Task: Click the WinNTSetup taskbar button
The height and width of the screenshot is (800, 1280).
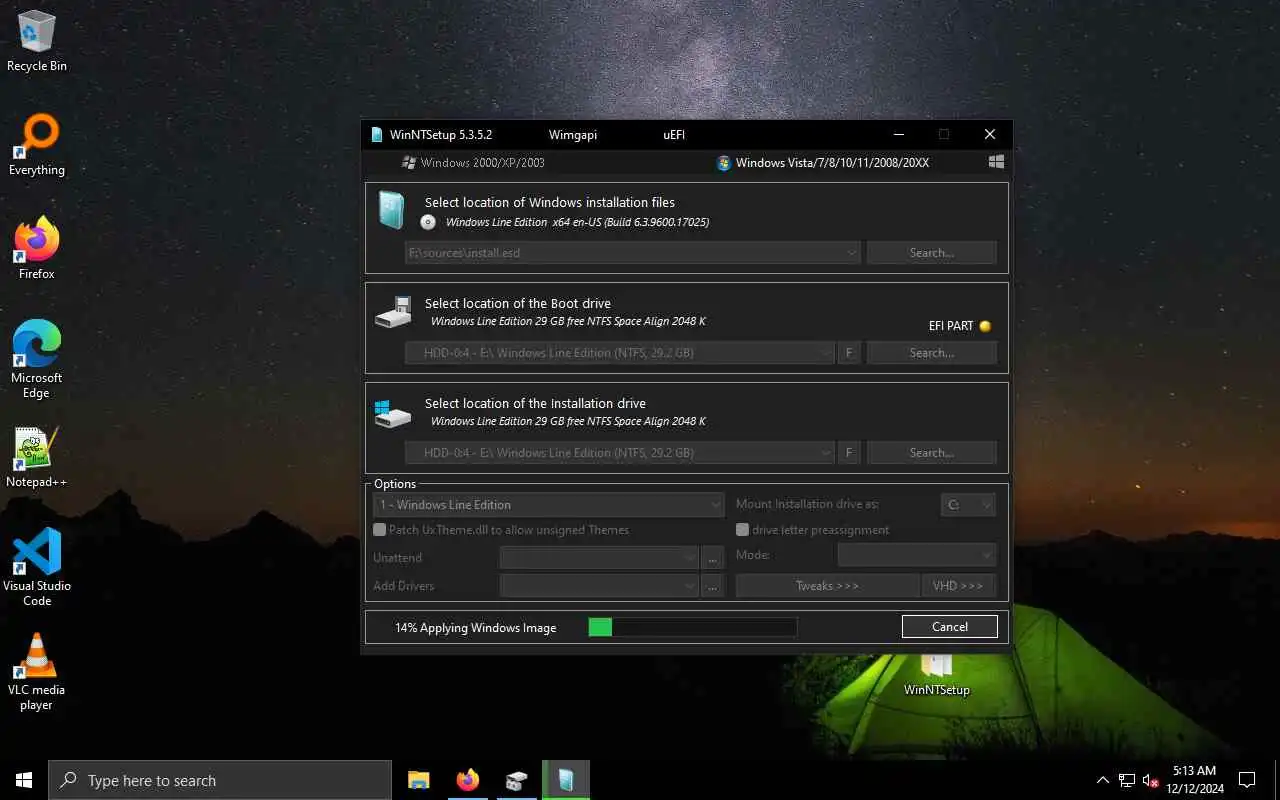Action: 566,780
